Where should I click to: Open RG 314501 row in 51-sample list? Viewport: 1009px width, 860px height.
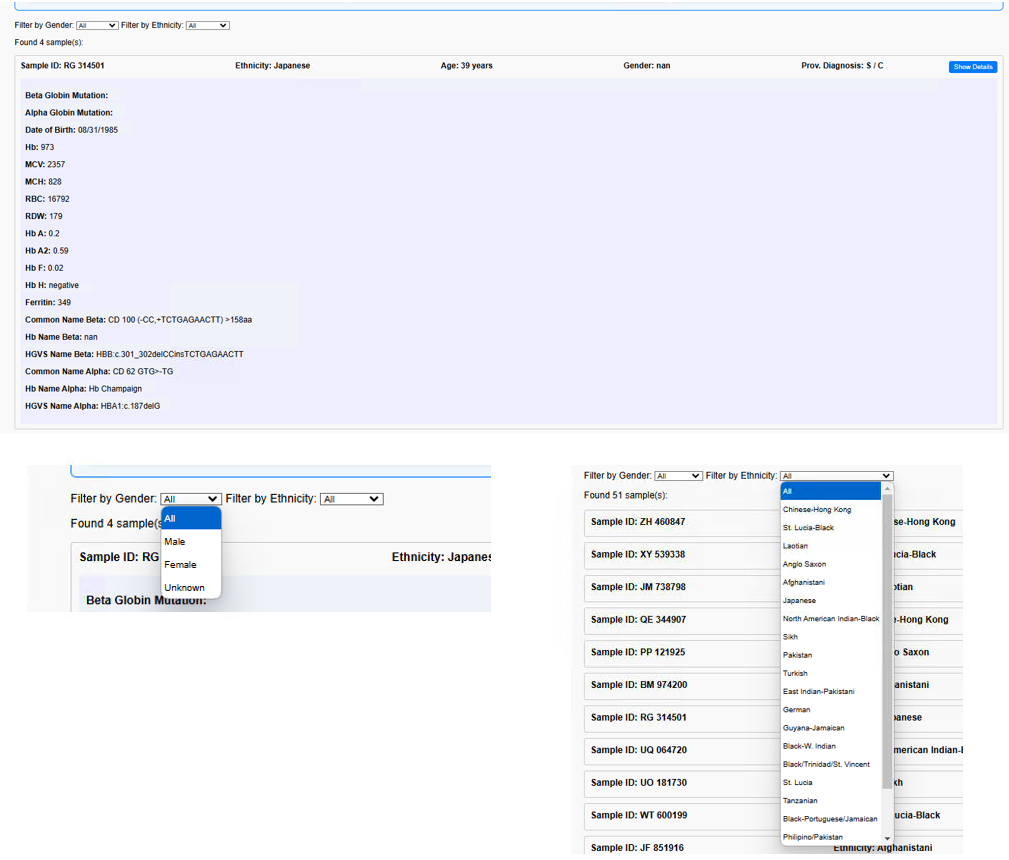coord(773,718)
